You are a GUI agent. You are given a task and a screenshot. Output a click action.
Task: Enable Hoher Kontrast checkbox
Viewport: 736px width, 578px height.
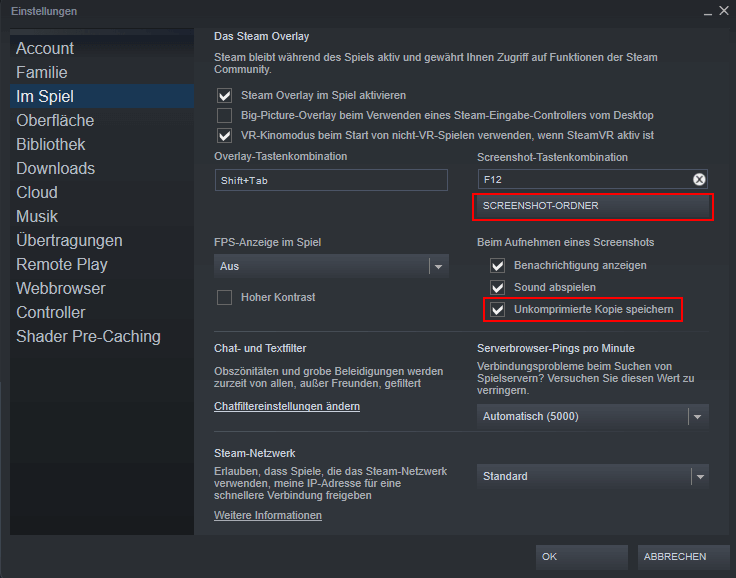224,297
